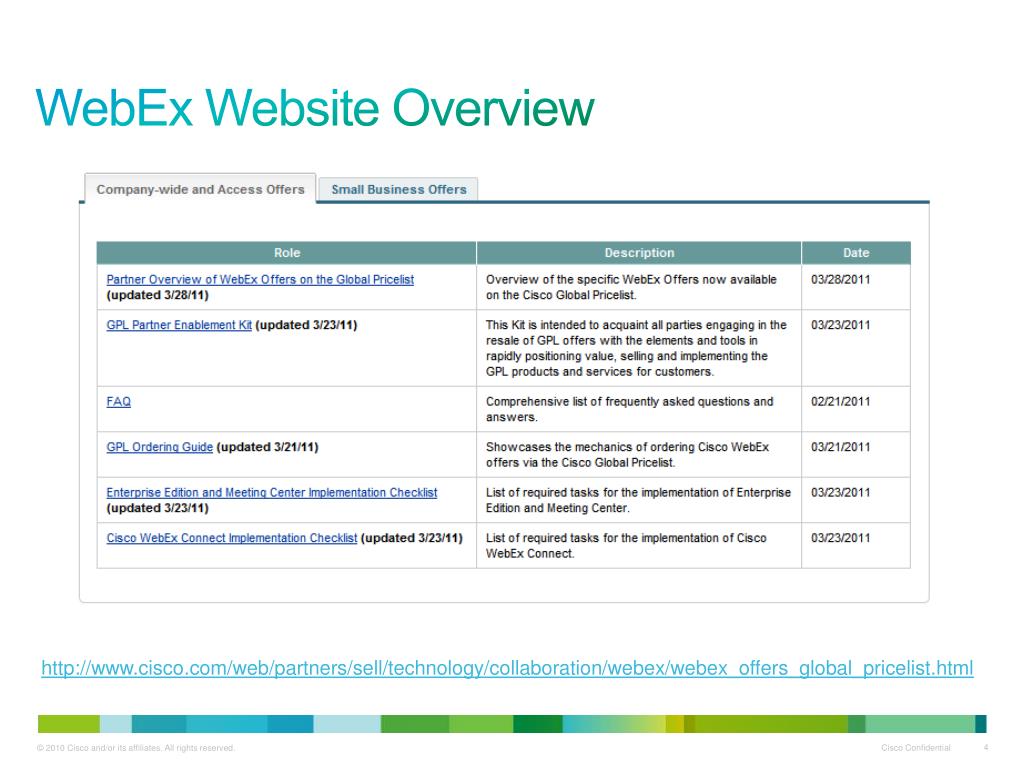Viewport: 1024px width, 768px height.
Task: Open the GPL Ordering Guide link
Action: pos(159,447)
